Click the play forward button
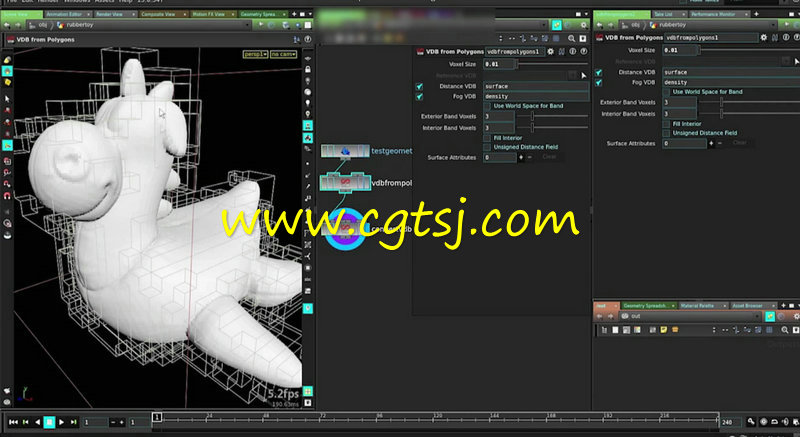The image size is (800, 437). [x=62, y=422]
